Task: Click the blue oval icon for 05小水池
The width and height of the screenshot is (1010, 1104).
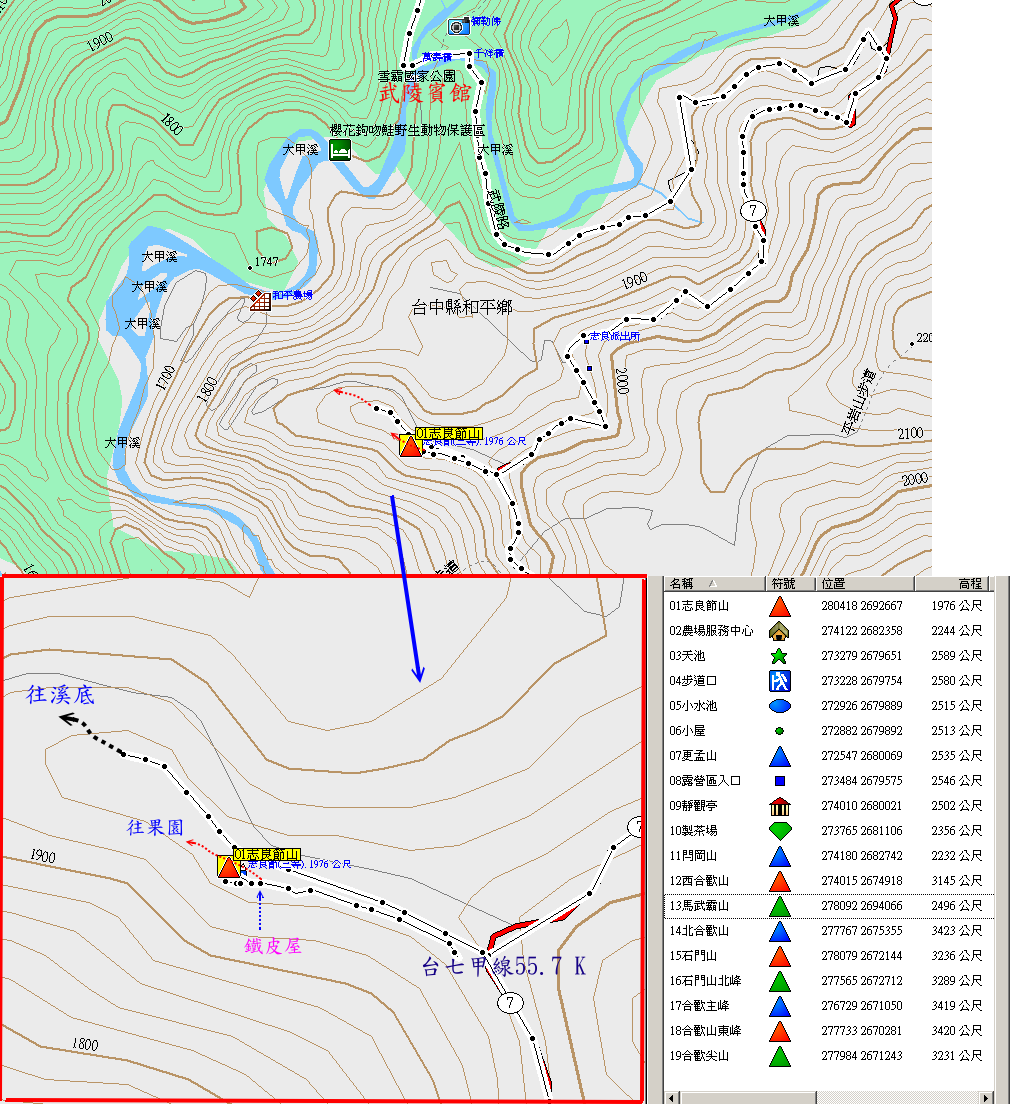Action: click(780, 706)
